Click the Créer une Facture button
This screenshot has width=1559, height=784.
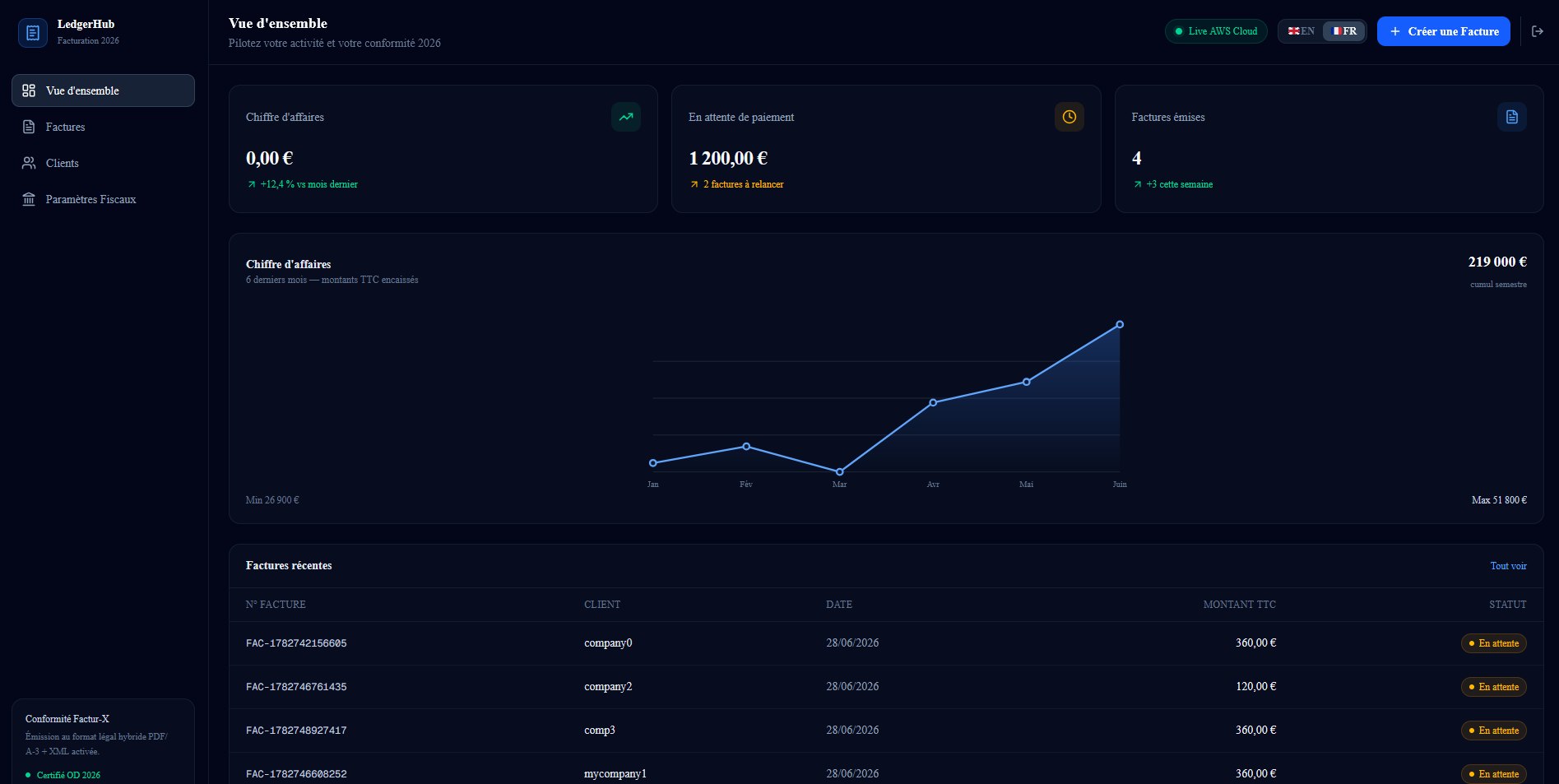coord(1444,31)
